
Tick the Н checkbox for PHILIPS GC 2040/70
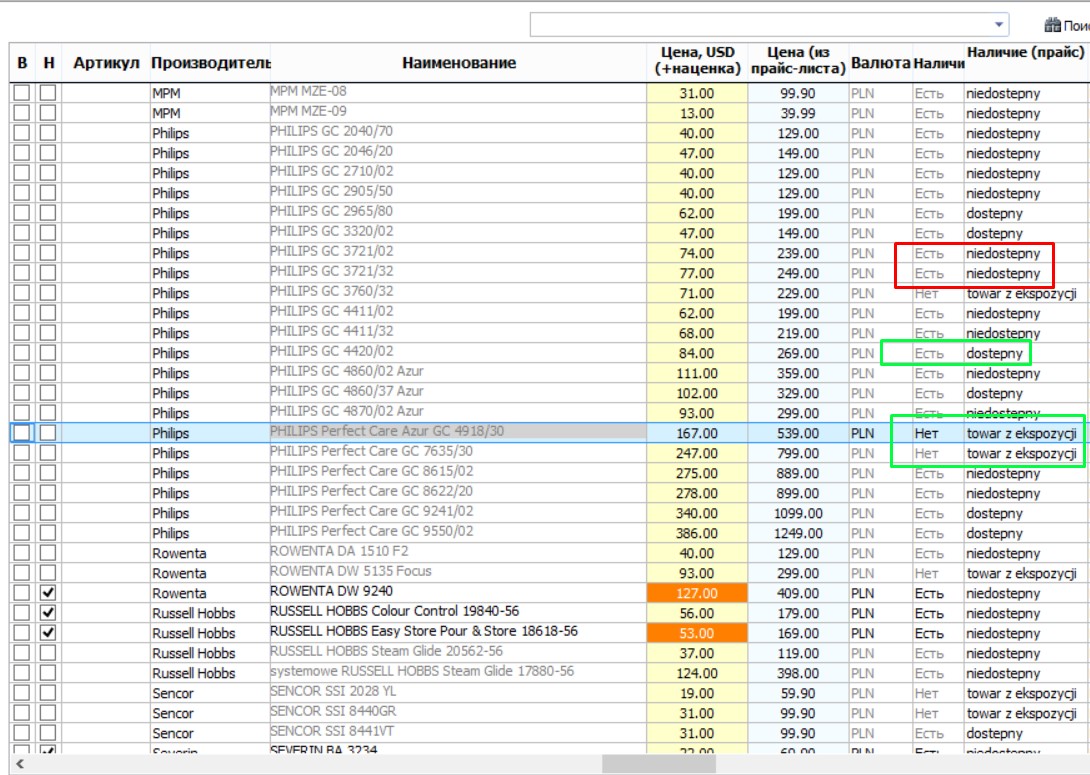[x=48, y=133]
